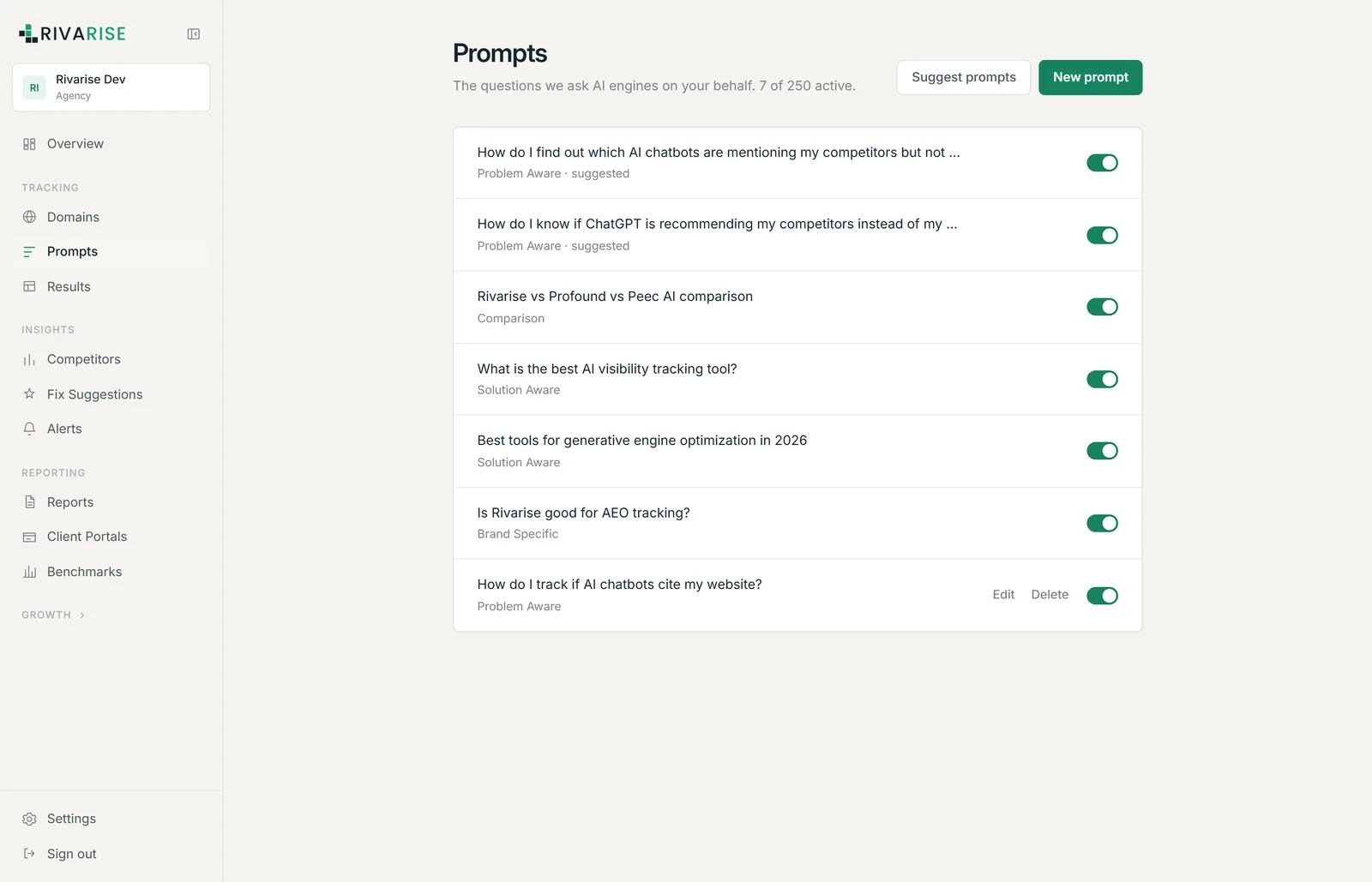
Task: Click the Rivarise logo mark
Action: pos(28,33)
